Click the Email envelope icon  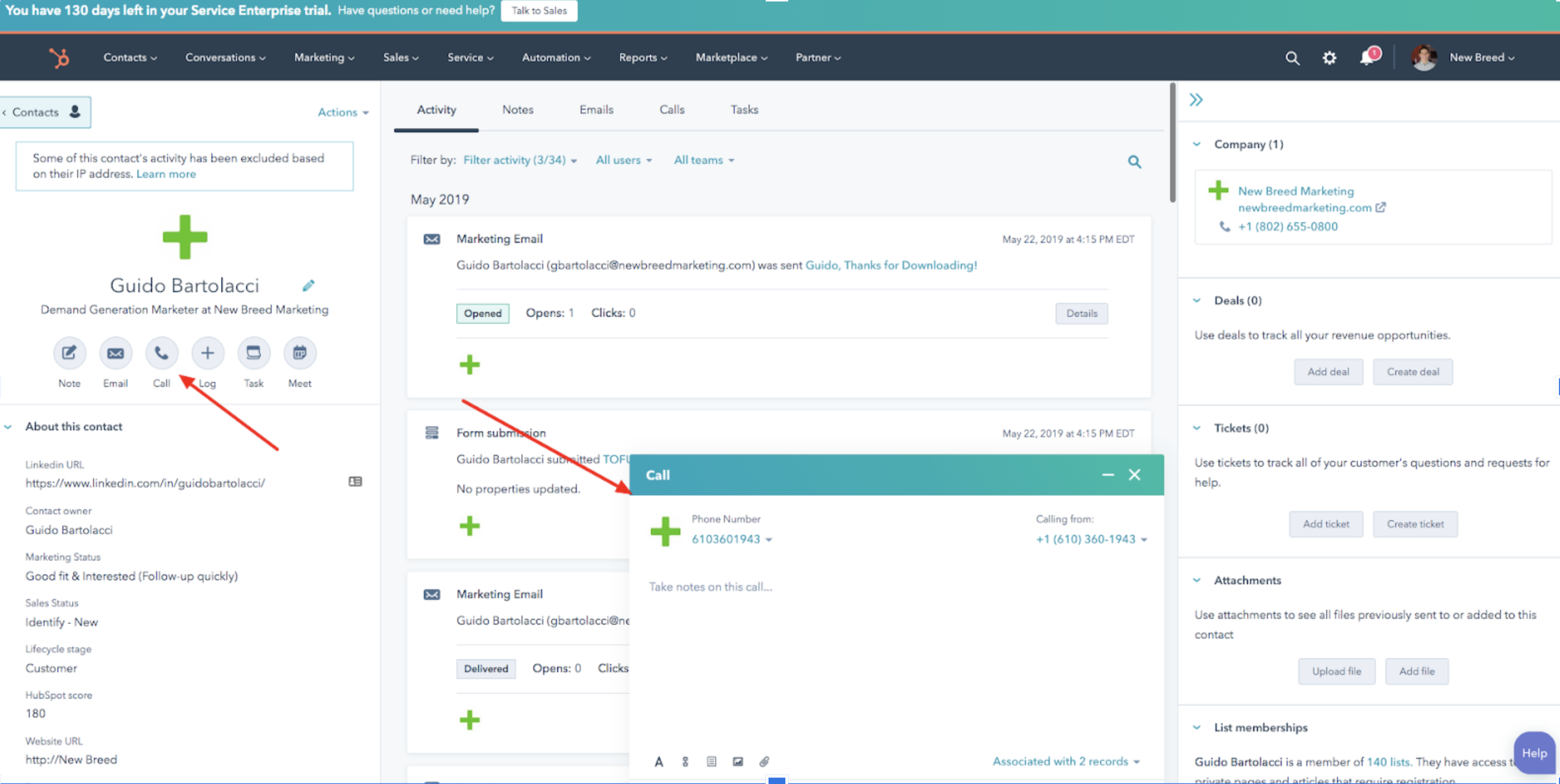point(115,353)
